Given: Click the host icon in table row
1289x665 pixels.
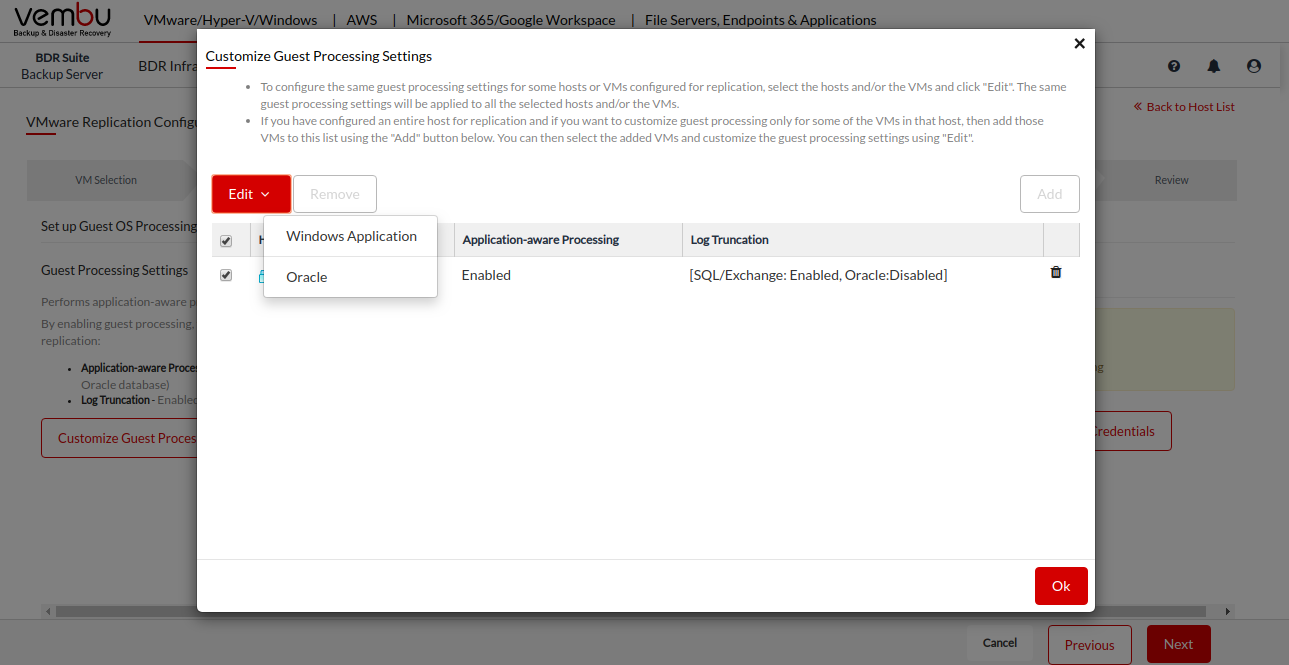Looking at the screenshot, I should [x=260, y=276].
